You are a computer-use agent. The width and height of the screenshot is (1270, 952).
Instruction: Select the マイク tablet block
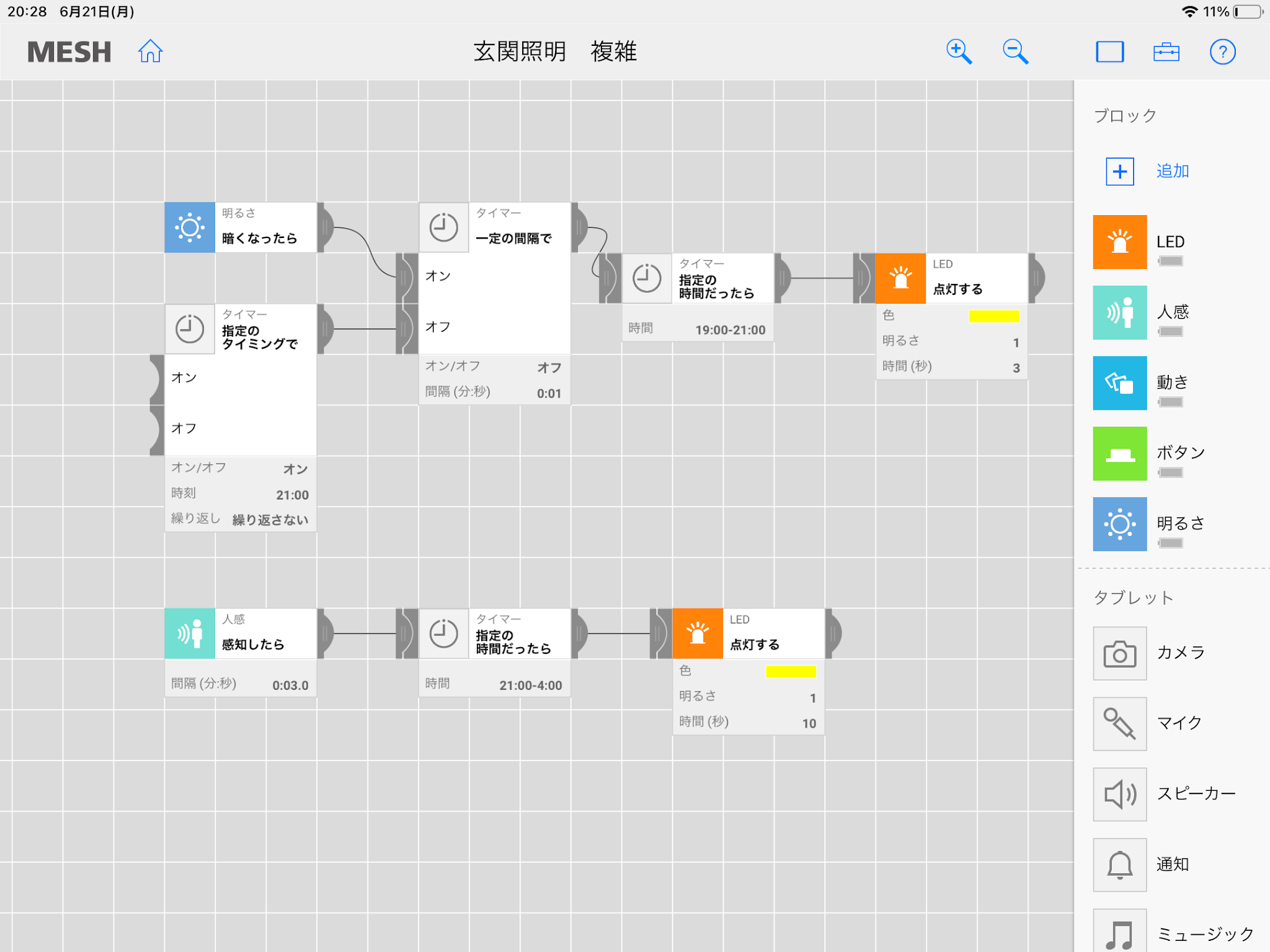(1119, 724)
